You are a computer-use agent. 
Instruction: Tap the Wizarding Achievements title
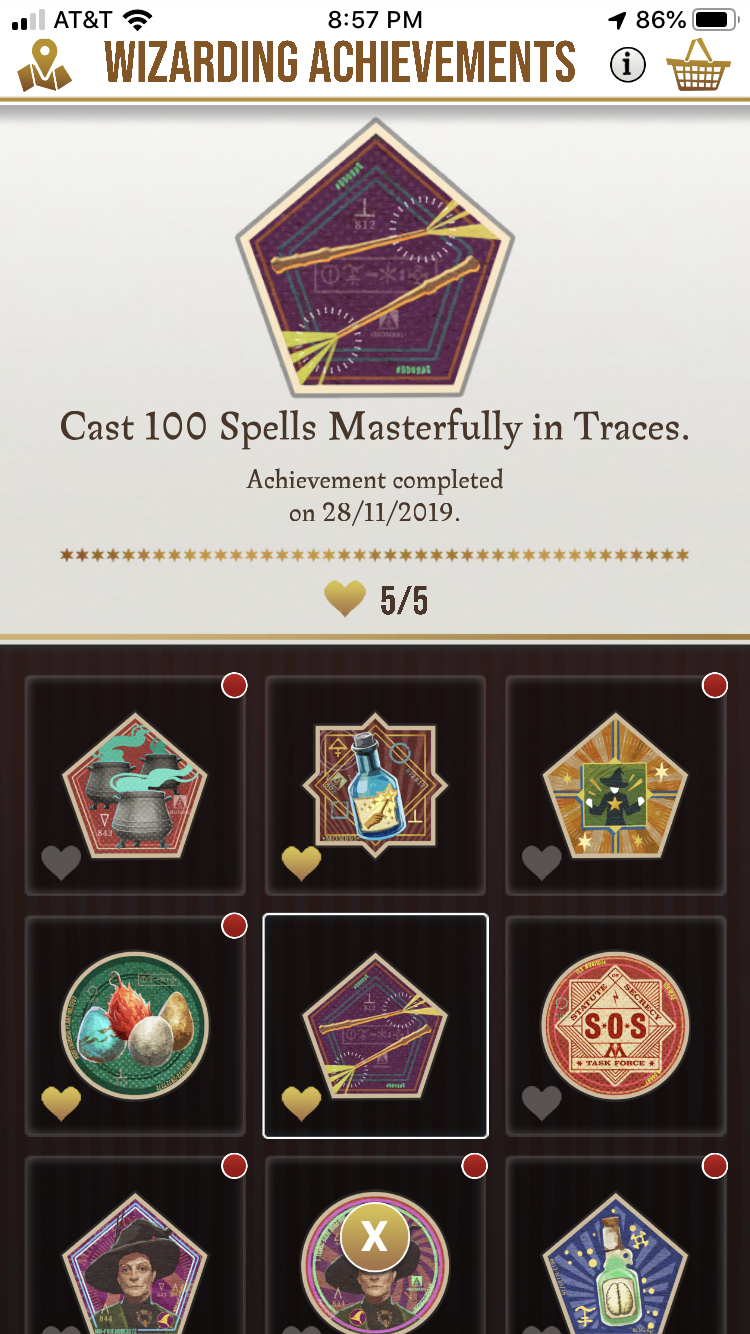click(x=340, y=63)
